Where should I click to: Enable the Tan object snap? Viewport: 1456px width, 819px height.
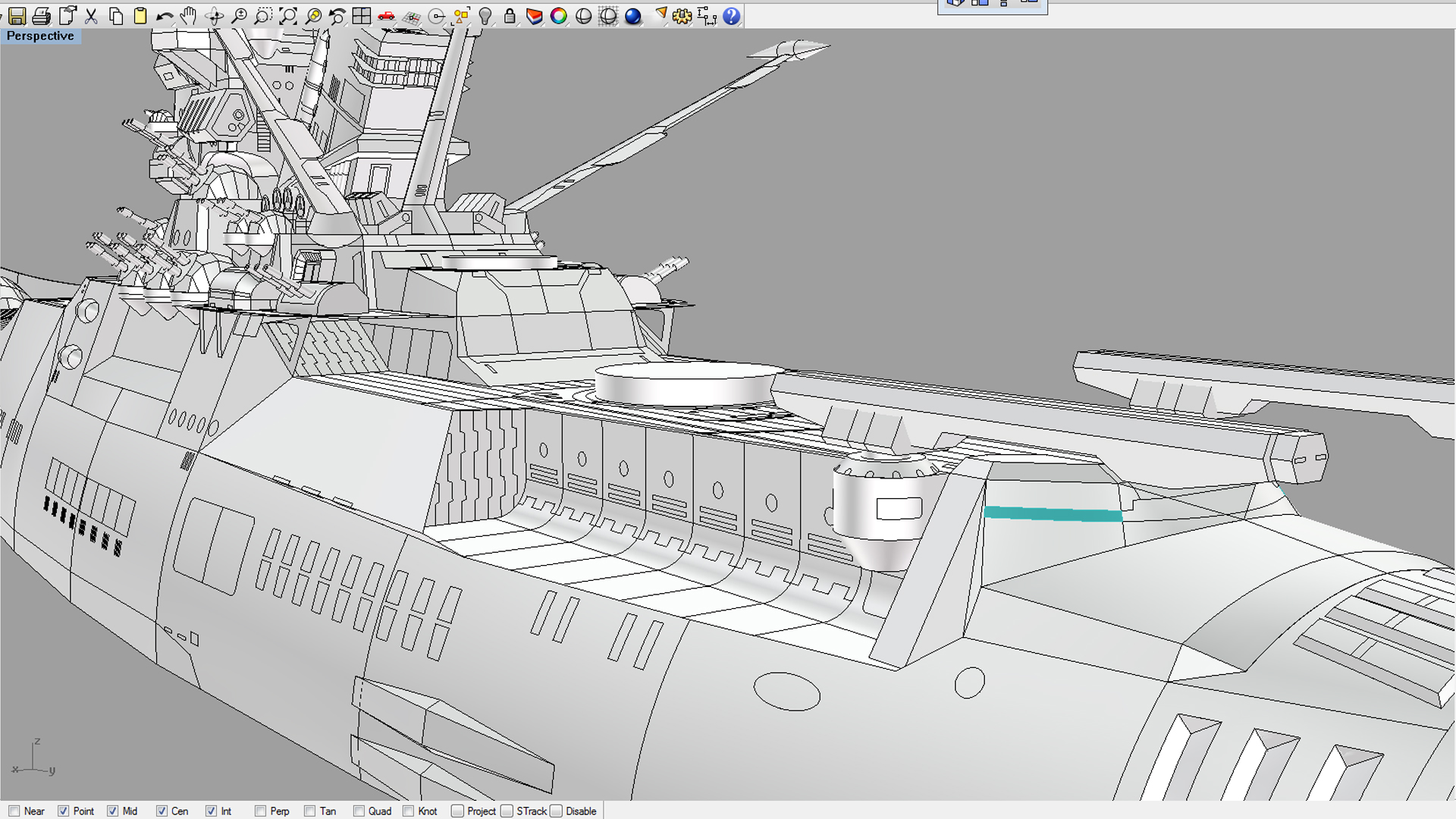click(309, 811)
